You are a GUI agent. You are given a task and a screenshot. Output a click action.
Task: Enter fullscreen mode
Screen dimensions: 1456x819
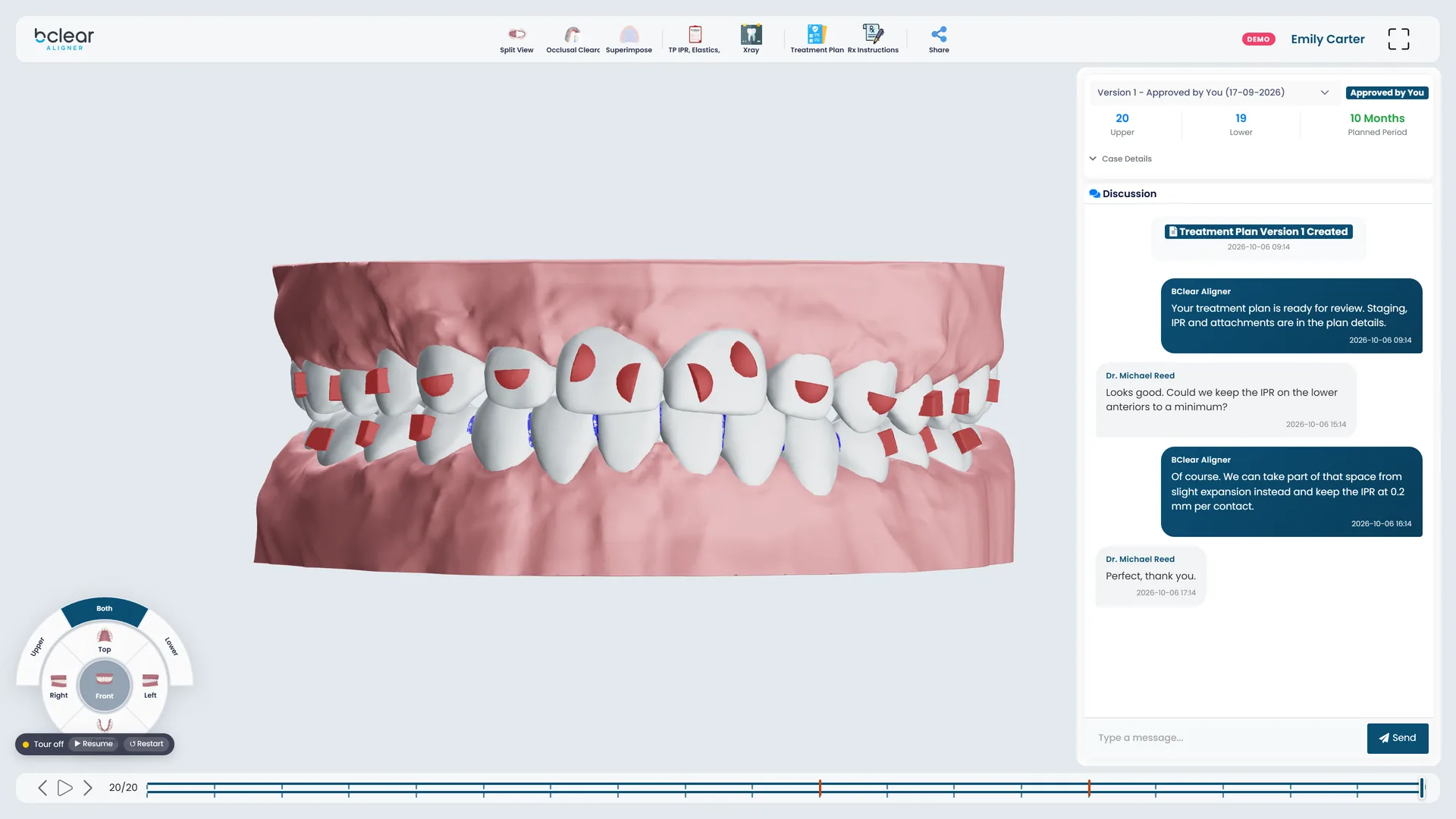pyautogui.click(x=1398, y=39)
